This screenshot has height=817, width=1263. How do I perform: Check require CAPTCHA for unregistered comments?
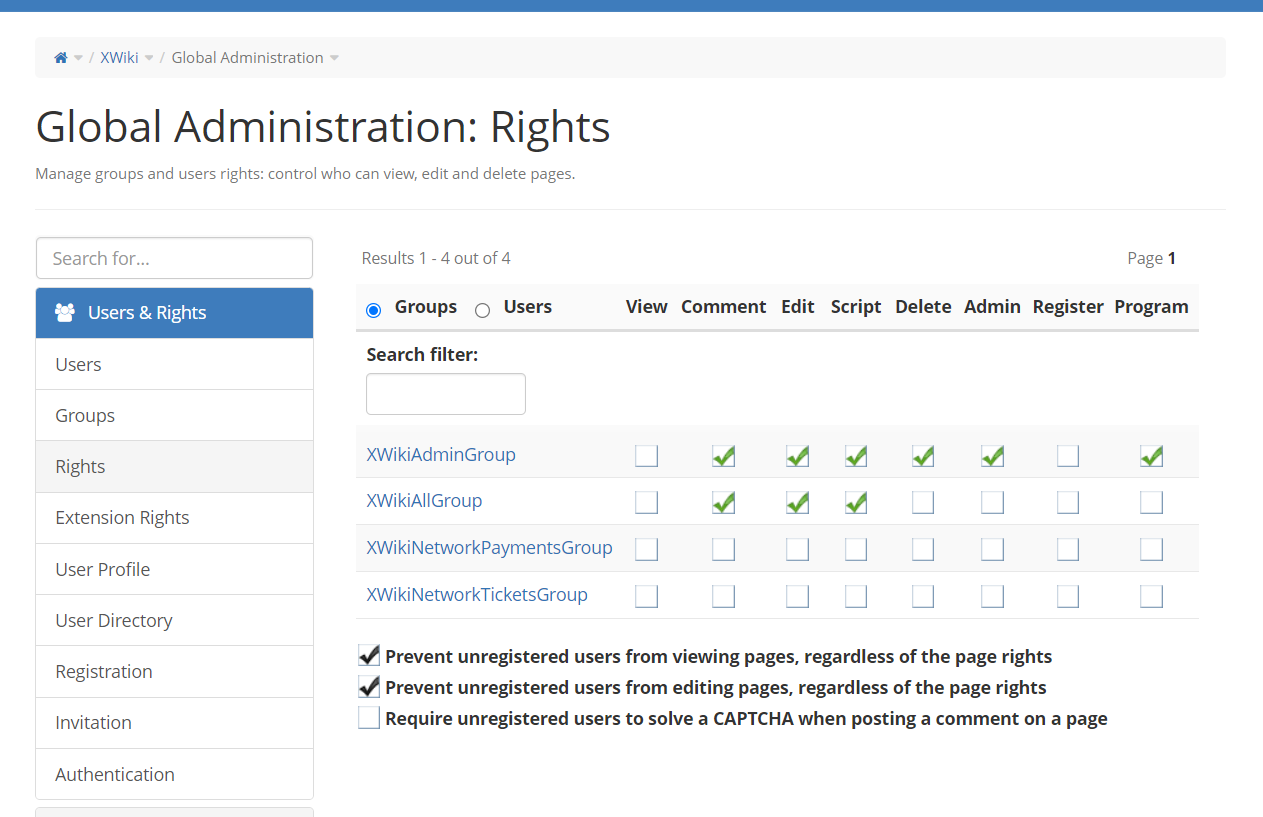coord(369,718)
